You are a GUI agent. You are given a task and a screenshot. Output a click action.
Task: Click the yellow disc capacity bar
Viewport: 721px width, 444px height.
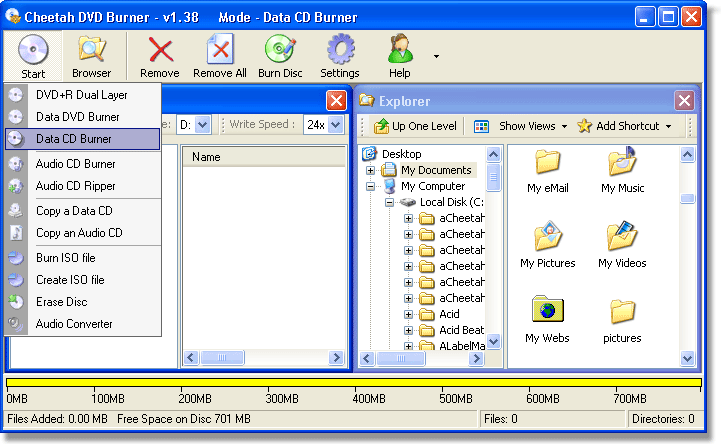pos(354,382)
